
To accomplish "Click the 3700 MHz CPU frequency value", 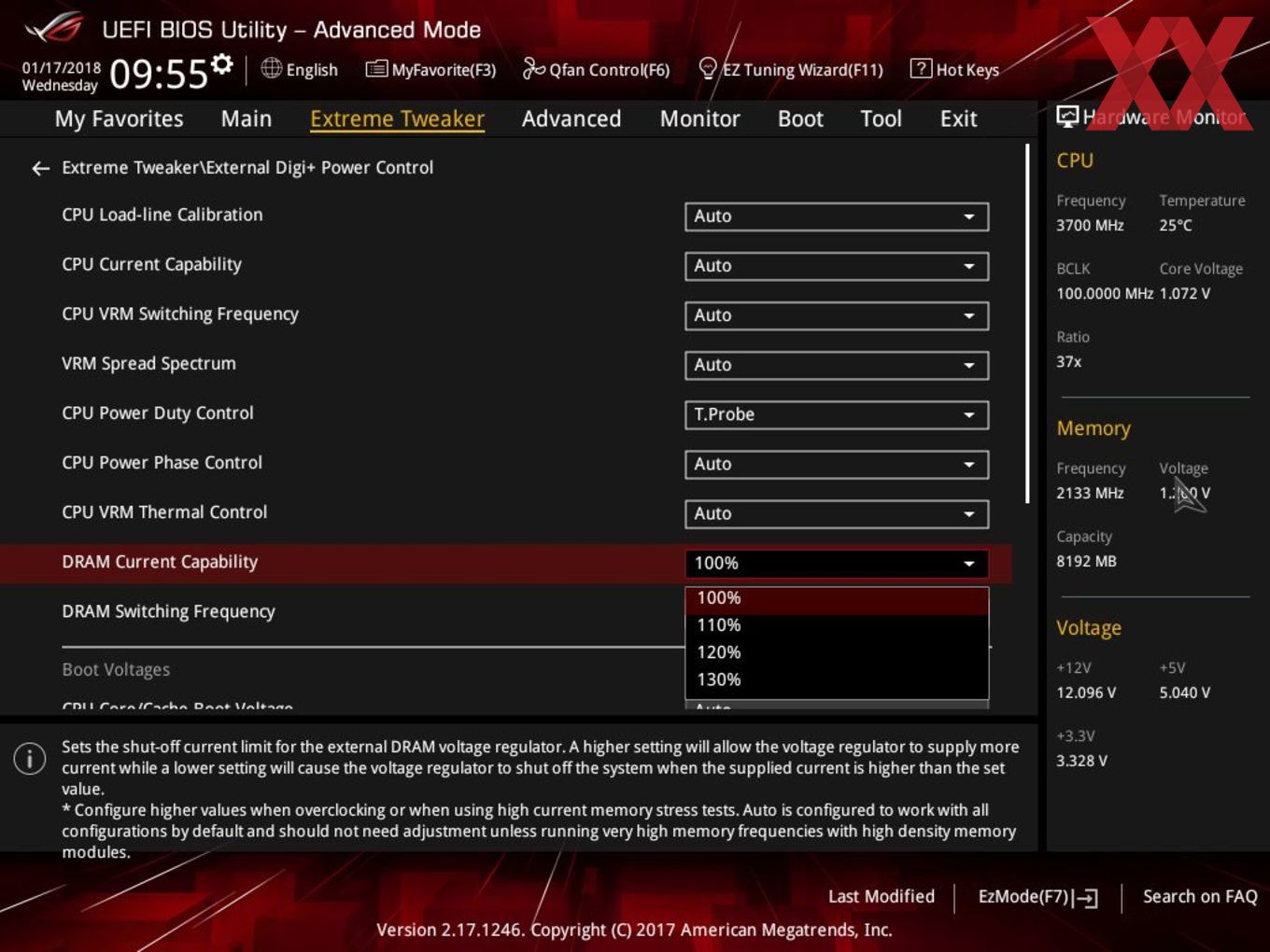I will point(1090,225).
